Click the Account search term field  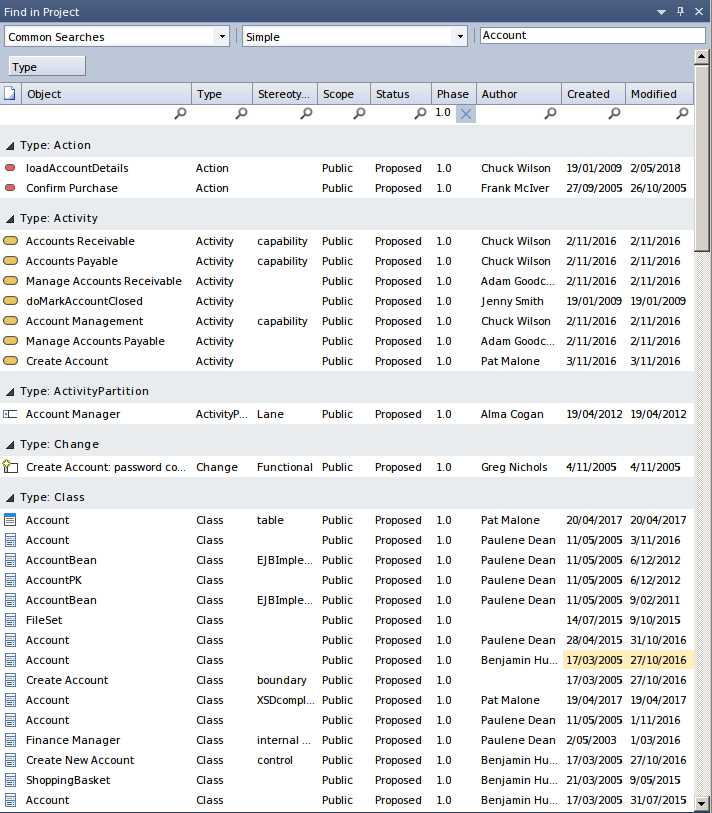click(592, 35)
